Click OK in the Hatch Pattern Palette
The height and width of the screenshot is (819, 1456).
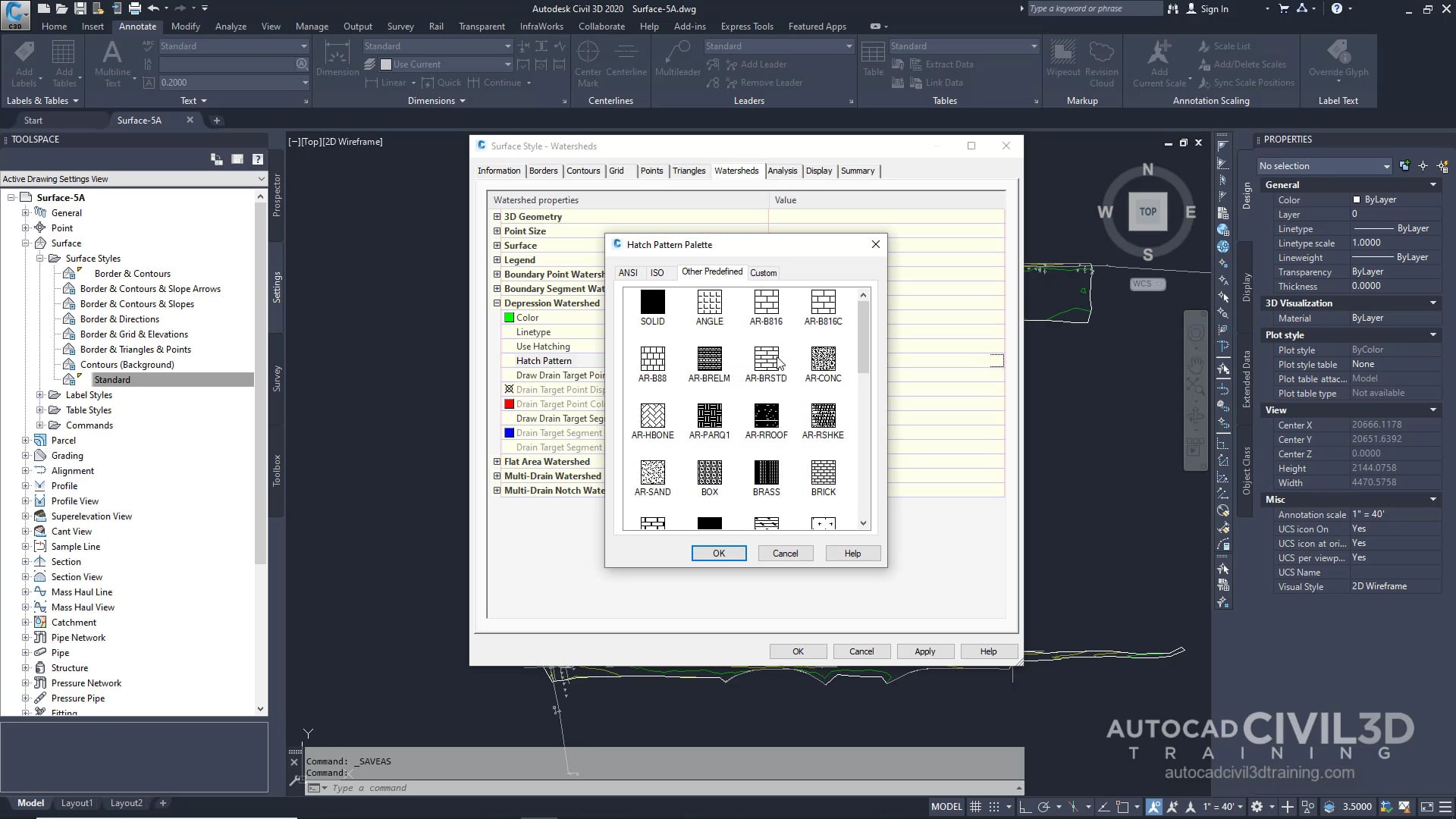pos(718,553)
